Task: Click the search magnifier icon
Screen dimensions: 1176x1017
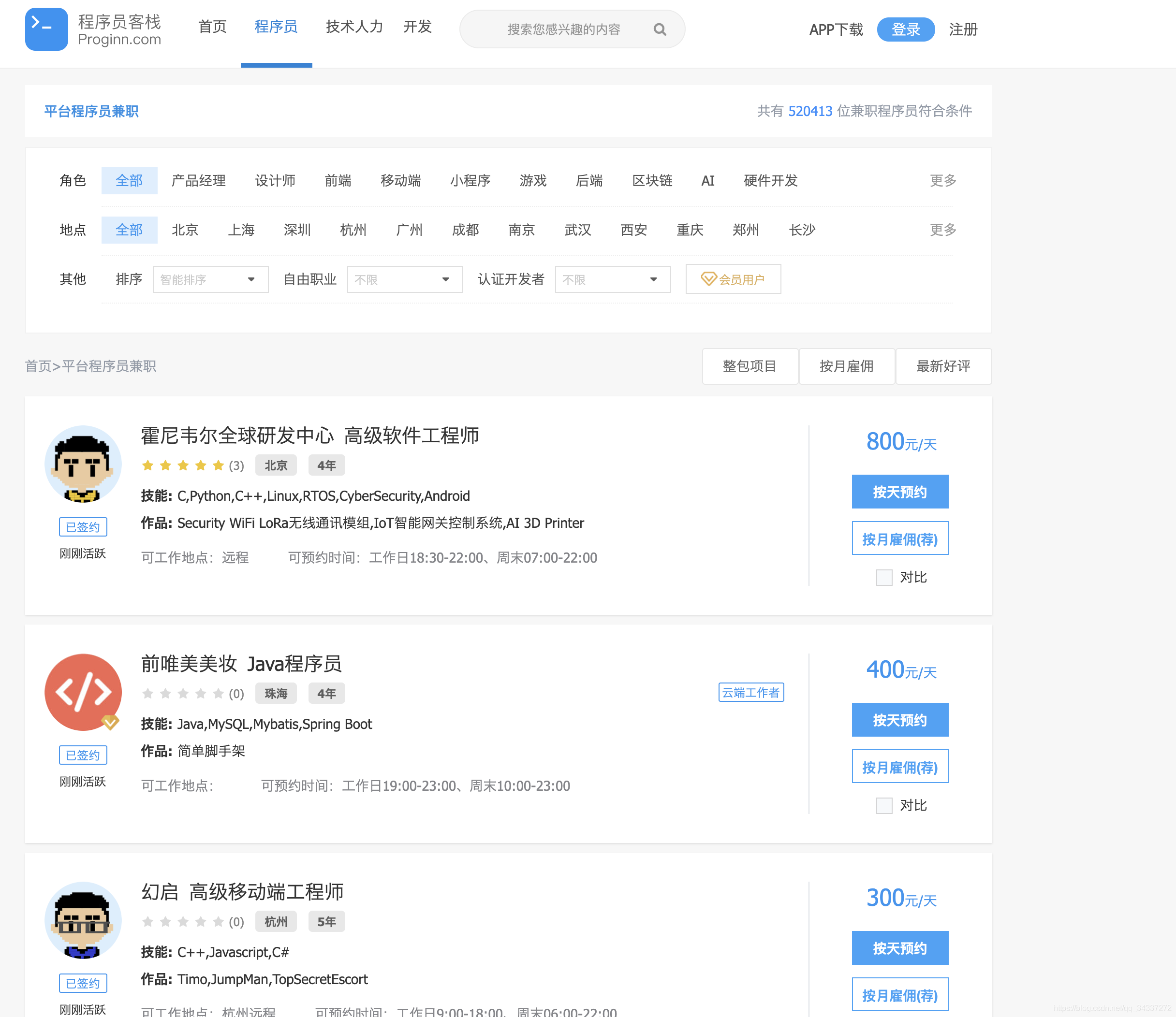Action: (659, 29)
